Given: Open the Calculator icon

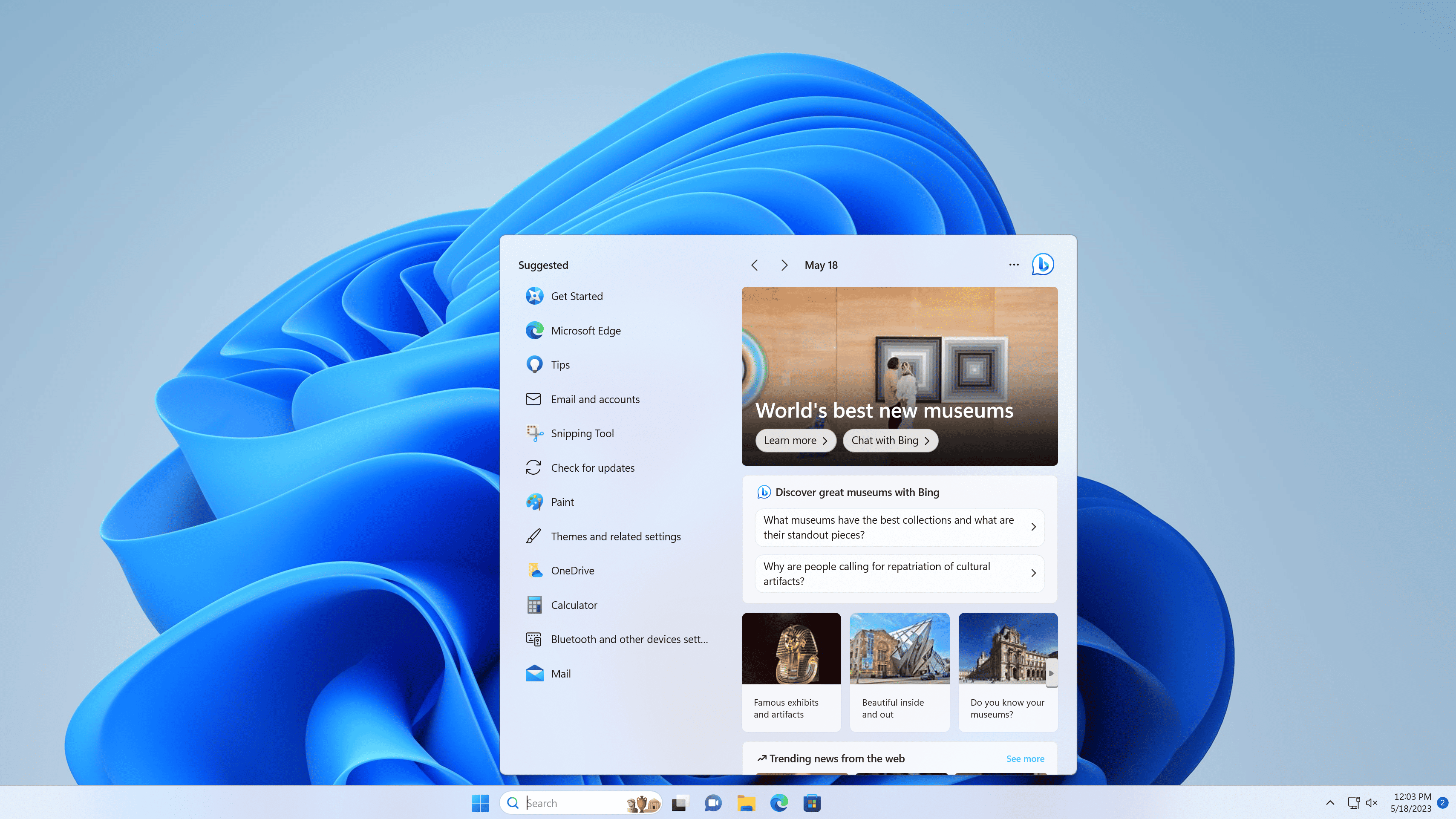Looking at the screenshot, I should point(534,605).
